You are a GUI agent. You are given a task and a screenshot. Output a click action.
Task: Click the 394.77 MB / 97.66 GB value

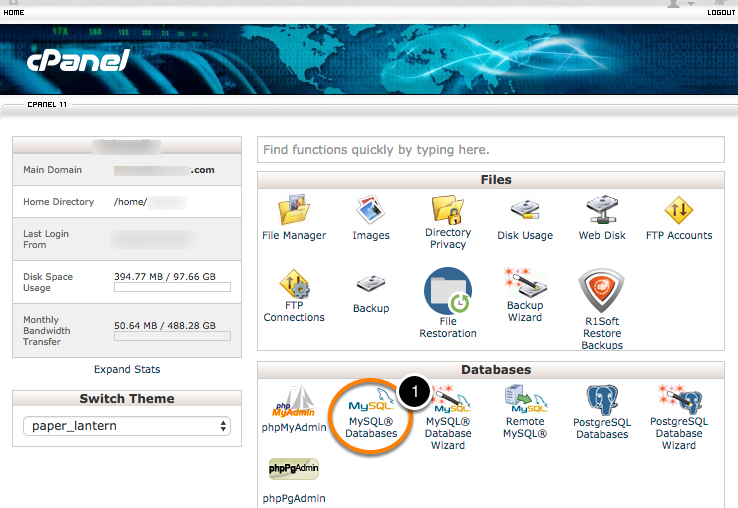click(165, 277)
